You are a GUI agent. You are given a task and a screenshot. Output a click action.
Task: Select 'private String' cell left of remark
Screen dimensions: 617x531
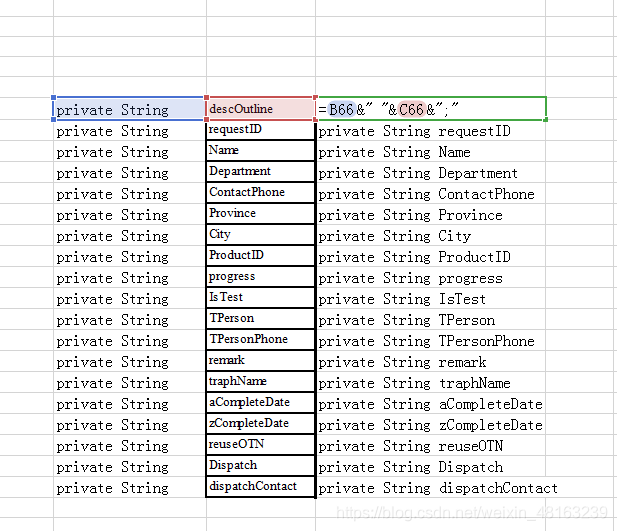point(129,362)
